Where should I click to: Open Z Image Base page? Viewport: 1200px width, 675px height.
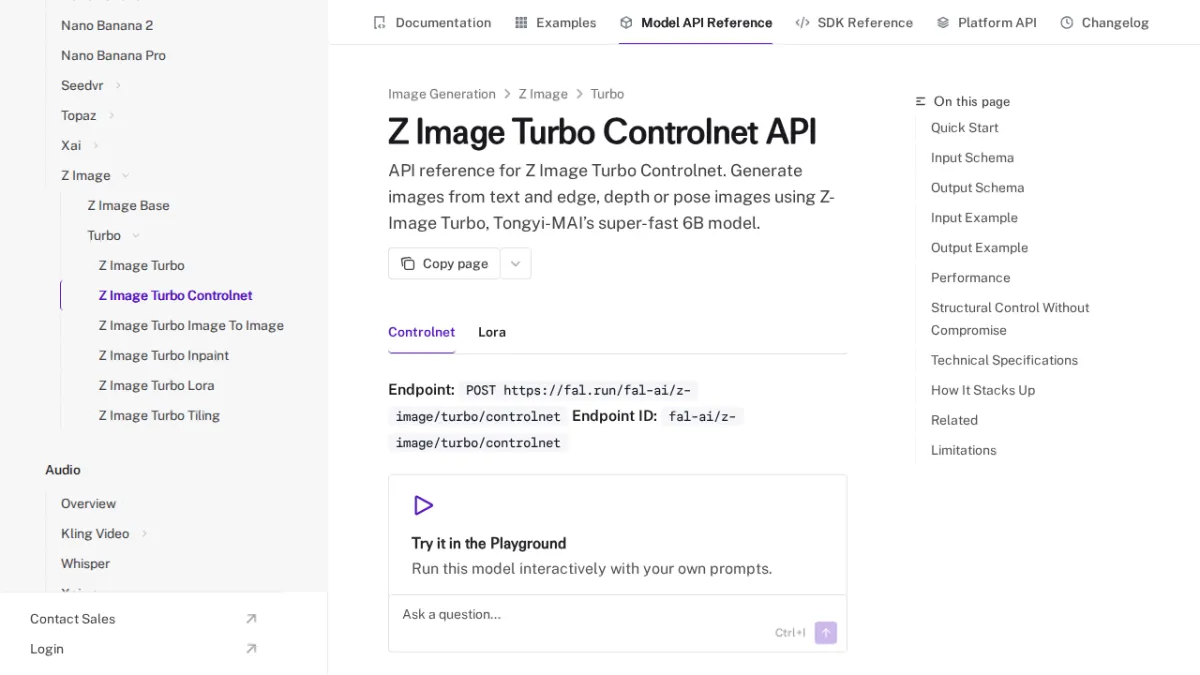(128, 205)
